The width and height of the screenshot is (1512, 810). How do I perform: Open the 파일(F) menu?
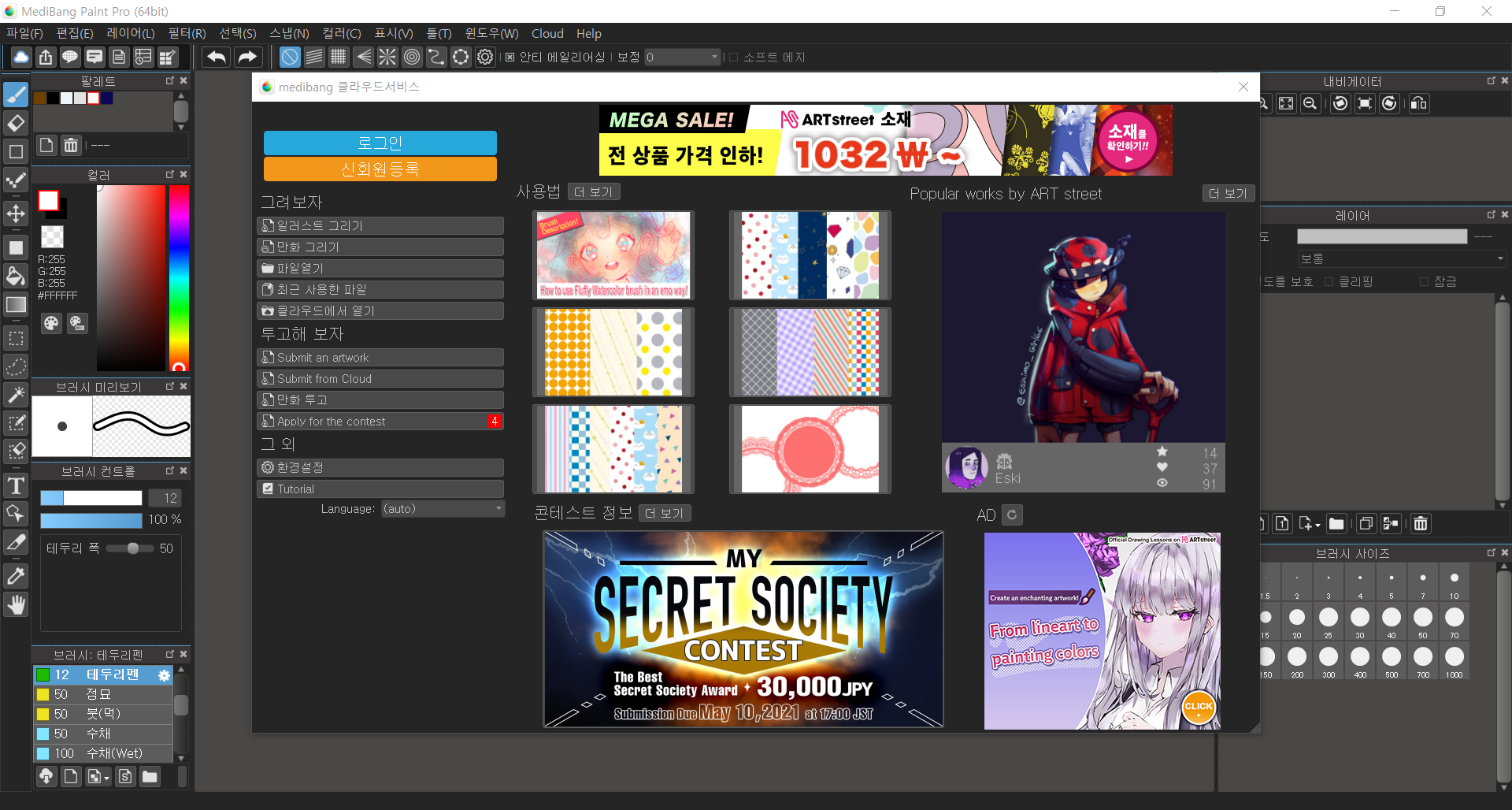24,33
